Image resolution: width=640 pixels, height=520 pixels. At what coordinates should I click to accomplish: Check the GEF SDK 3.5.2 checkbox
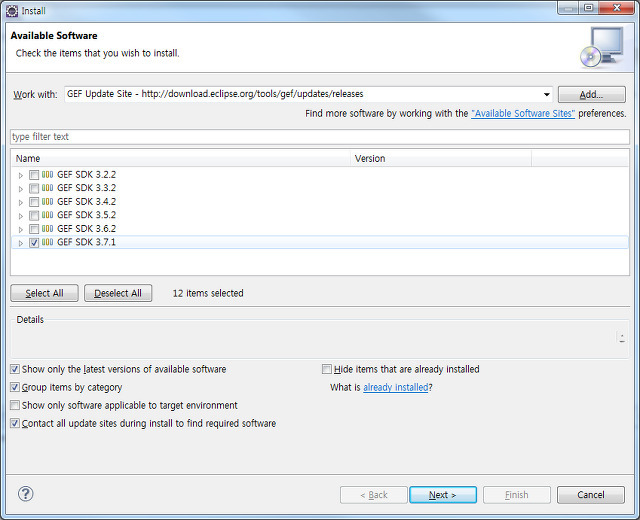tap(34, 216)
